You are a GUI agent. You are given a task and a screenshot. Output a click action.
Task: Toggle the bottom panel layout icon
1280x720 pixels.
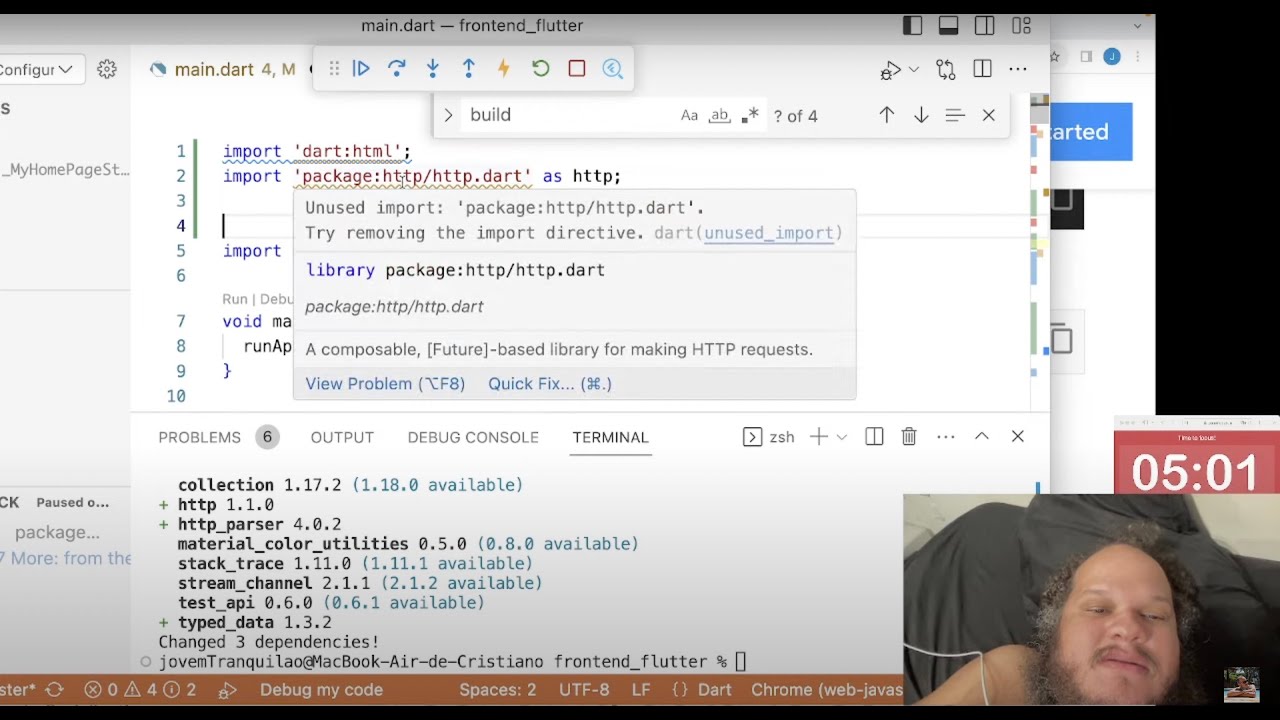[x=948, y=26]
